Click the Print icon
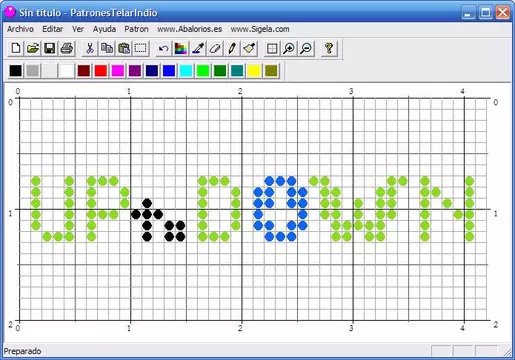 pos(67,49)
